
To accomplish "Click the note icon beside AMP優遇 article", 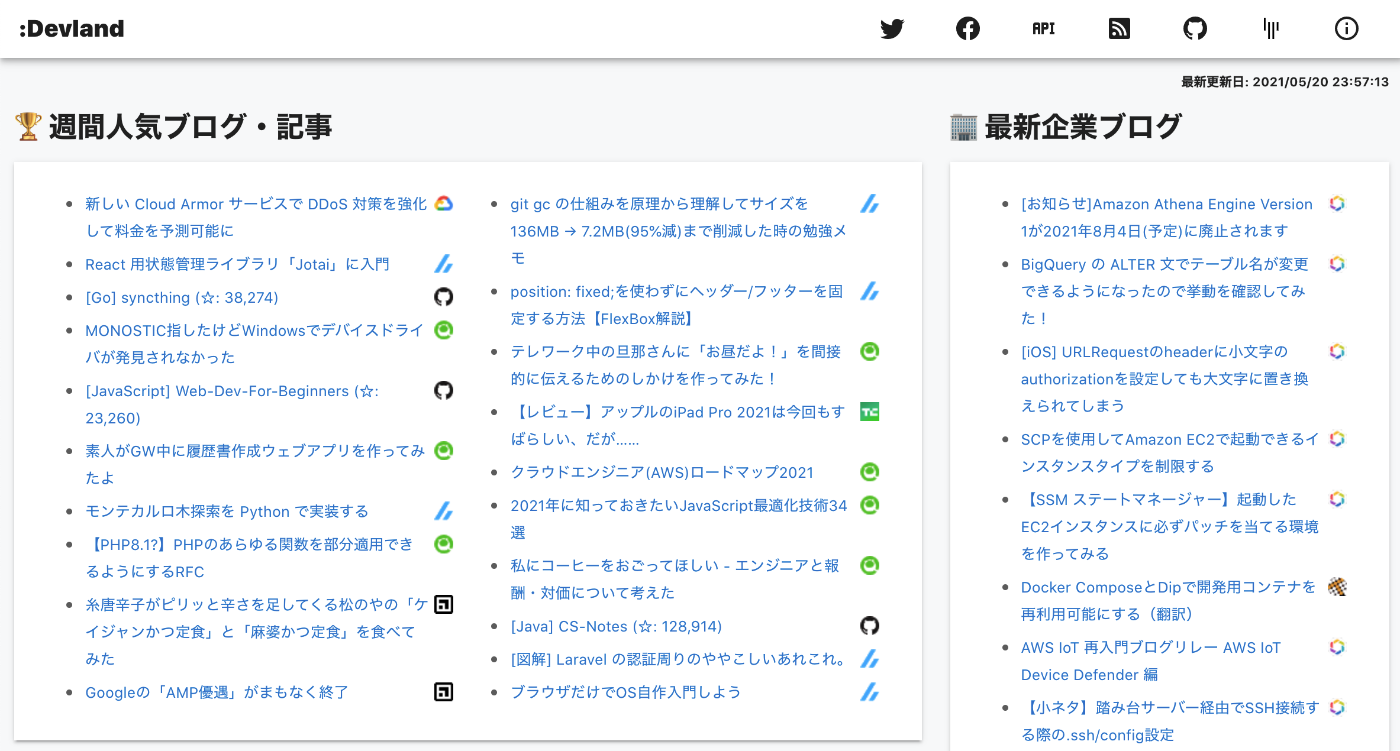I will [x=444, y=692].
